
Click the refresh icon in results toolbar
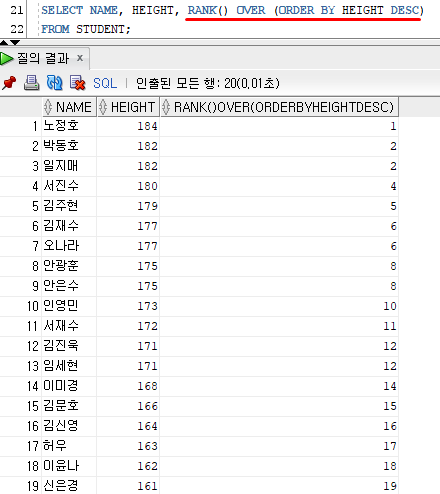point(54,83)
